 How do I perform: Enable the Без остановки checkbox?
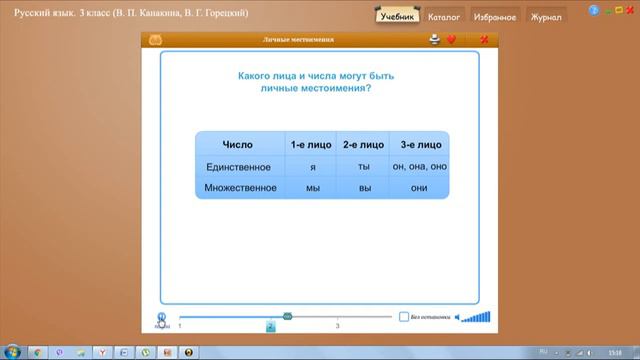404,317
